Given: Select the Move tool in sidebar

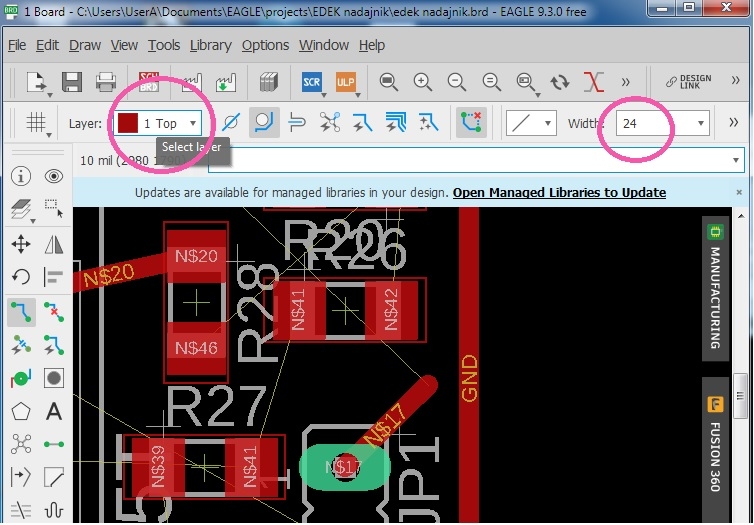Looking at the screenshot, I should tap(21, 244).
